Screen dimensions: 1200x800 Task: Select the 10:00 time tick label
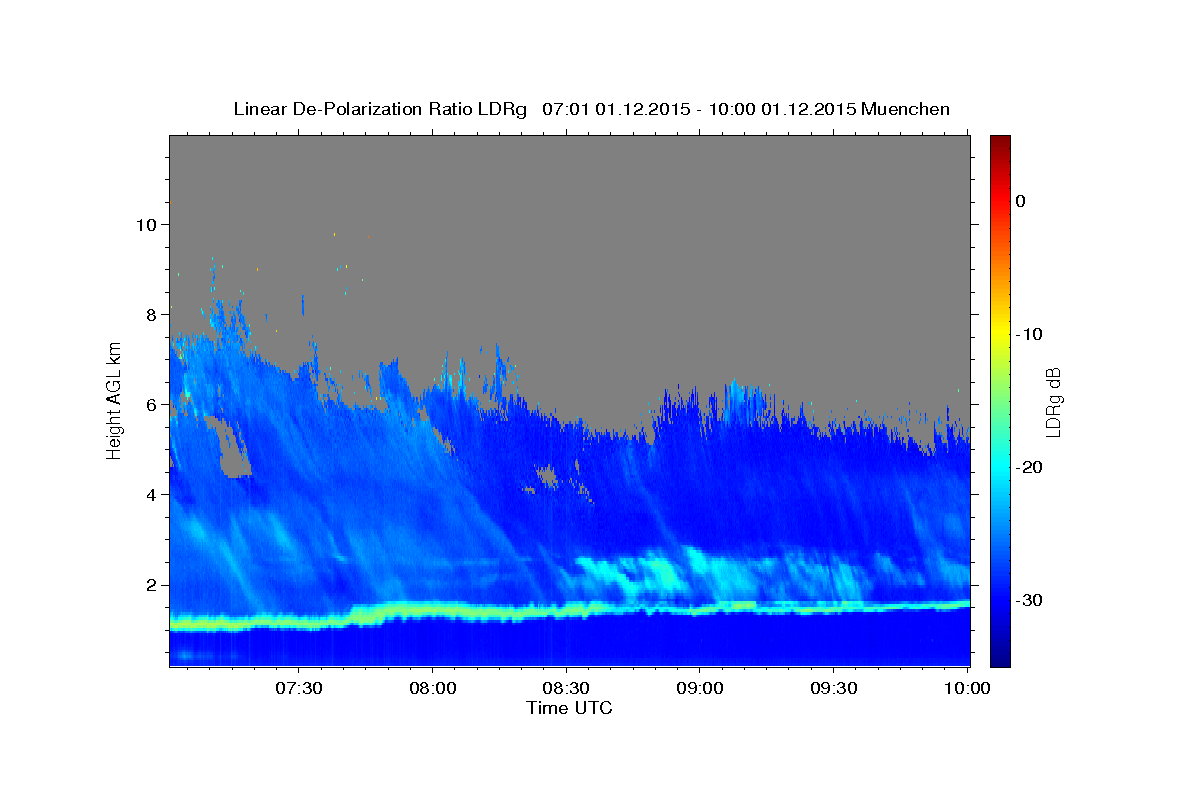(x=967, y=689)
